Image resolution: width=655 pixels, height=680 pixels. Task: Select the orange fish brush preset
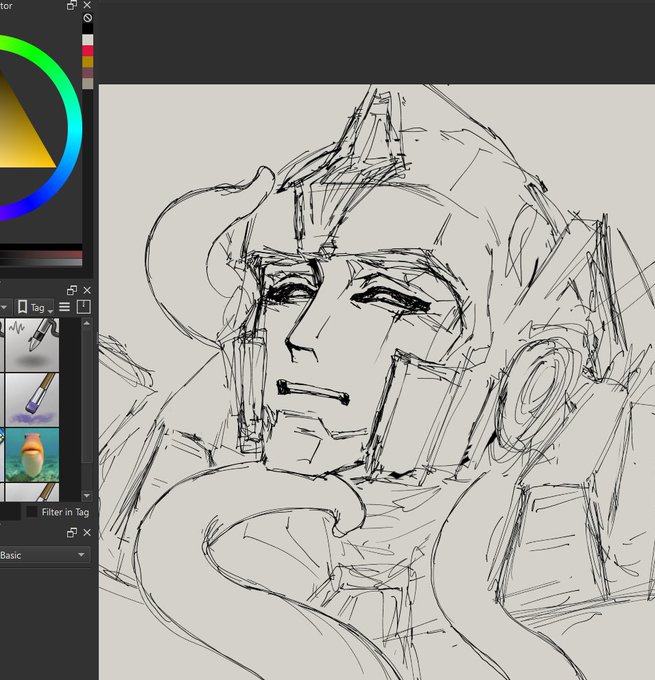(x=32, y=454)
